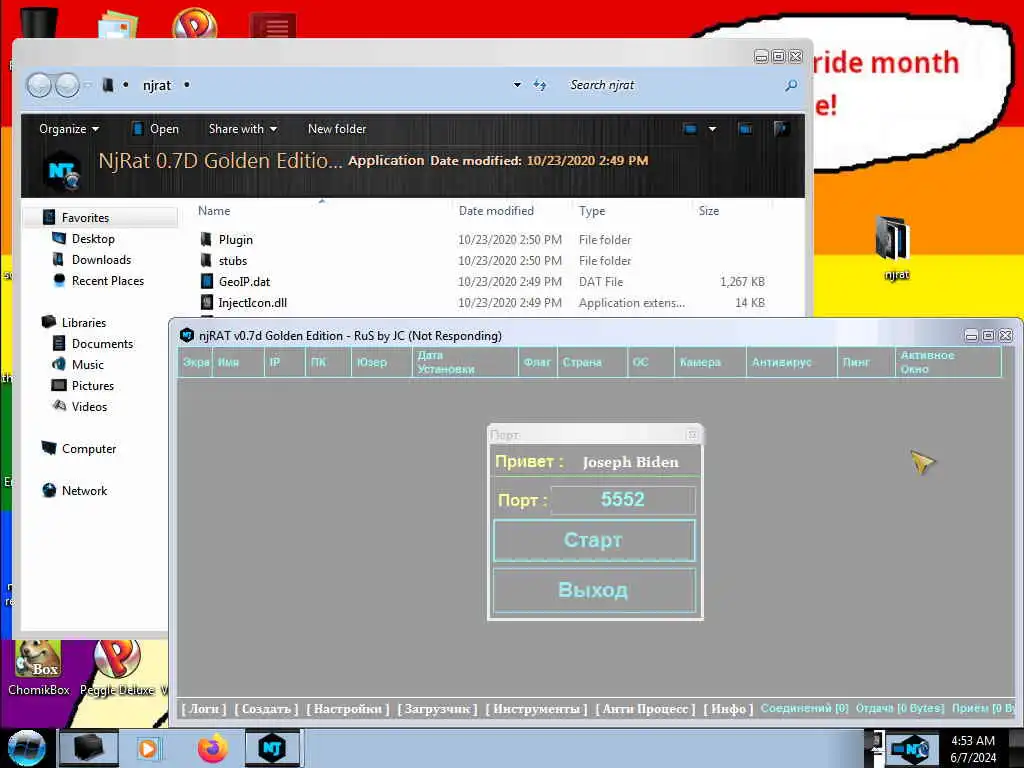1024x768 pixels.
Task: Select Favorites in navigation pane
Action: pyautogui.click(x=85, y=217)
